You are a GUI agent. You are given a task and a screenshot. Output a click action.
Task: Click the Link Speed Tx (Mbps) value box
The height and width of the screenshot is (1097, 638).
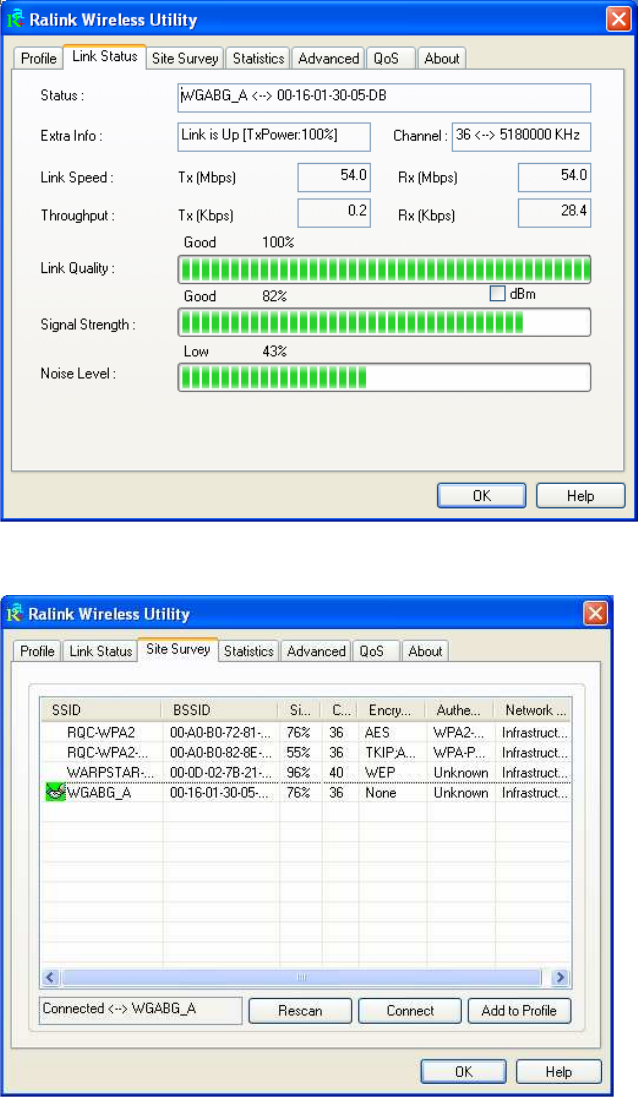coord(334,177)
